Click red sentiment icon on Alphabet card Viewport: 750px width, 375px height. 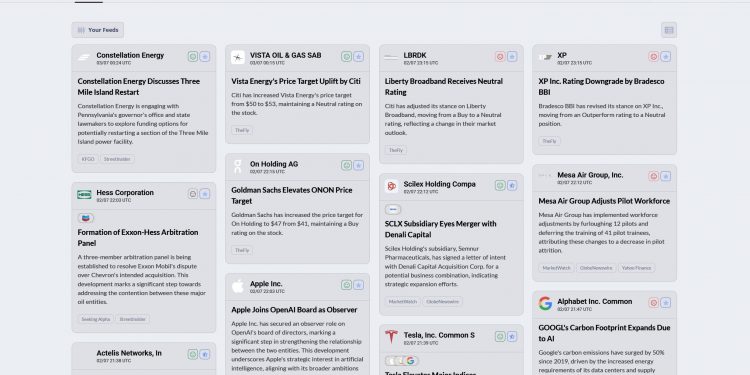tap(654, 303)
